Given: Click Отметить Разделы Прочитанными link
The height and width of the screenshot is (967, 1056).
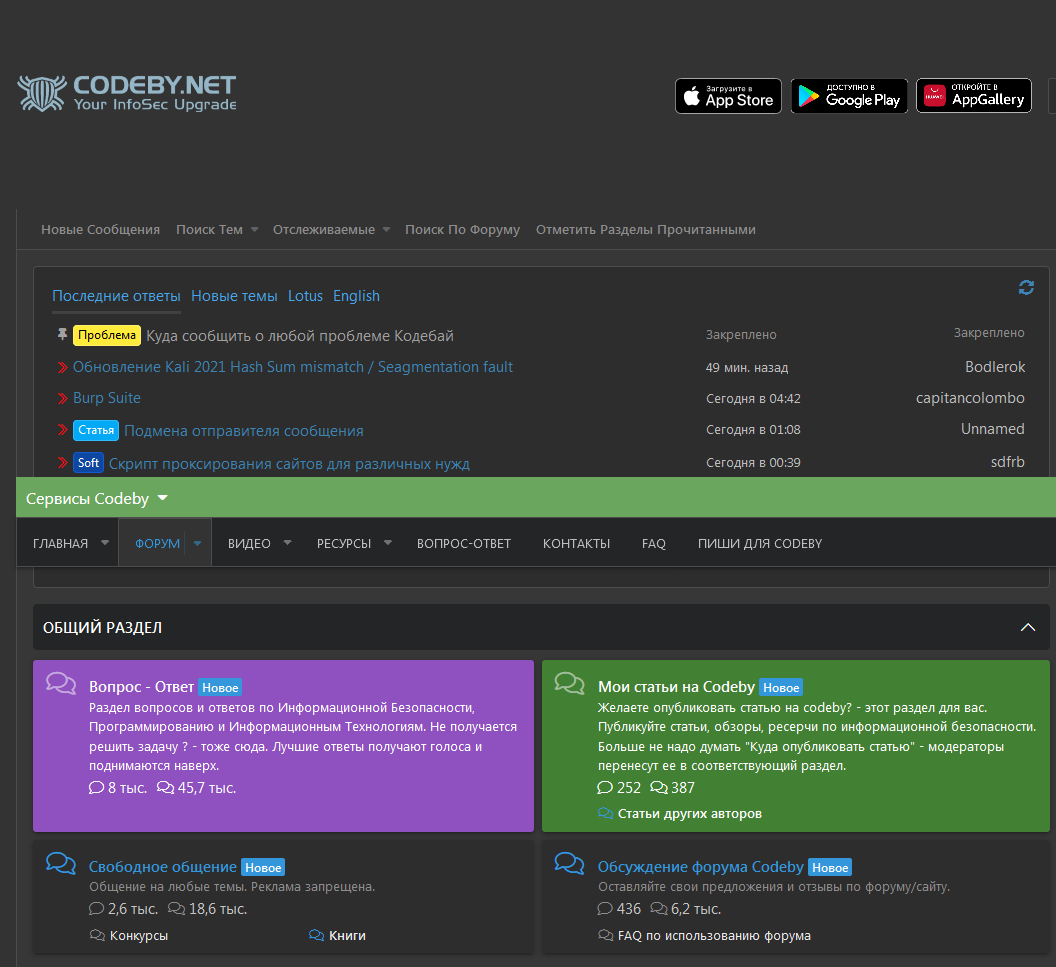Looking at the screenshot, I should pyautogui.click(x=645, y=230).
